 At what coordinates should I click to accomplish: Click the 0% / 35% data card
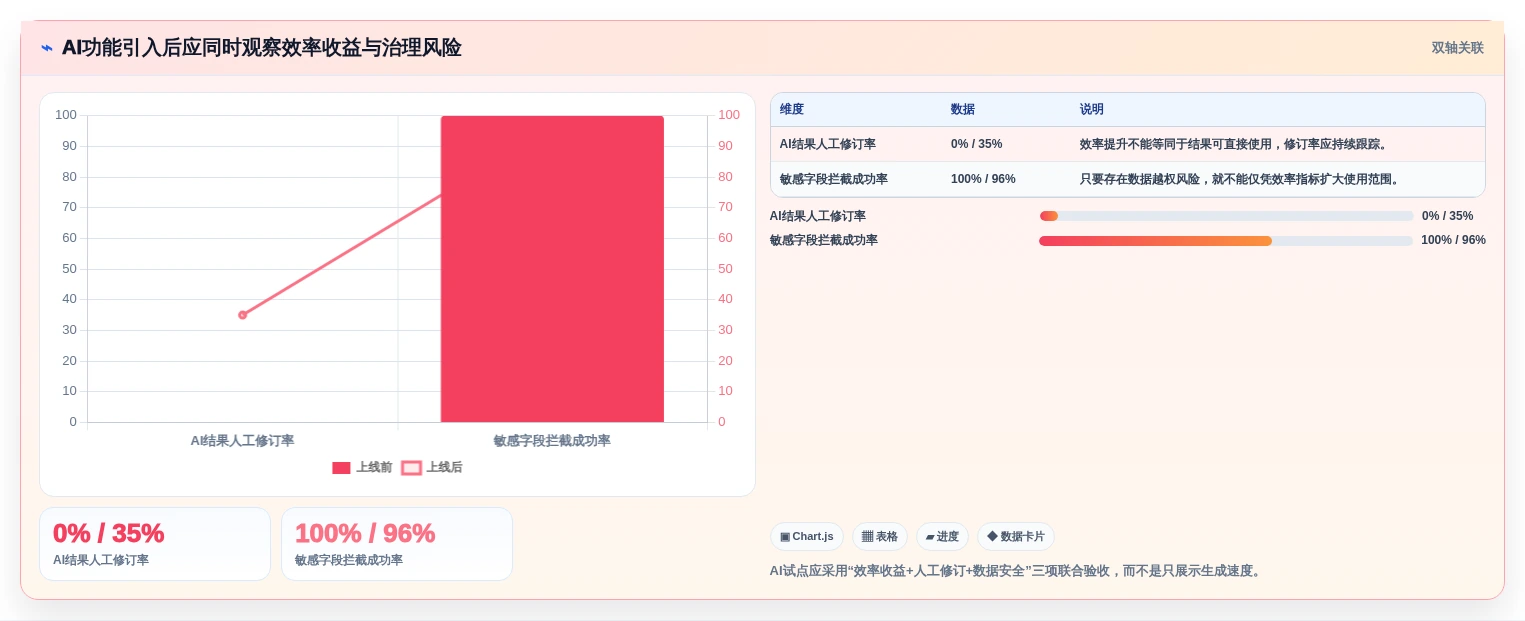[x=155, y=544]
